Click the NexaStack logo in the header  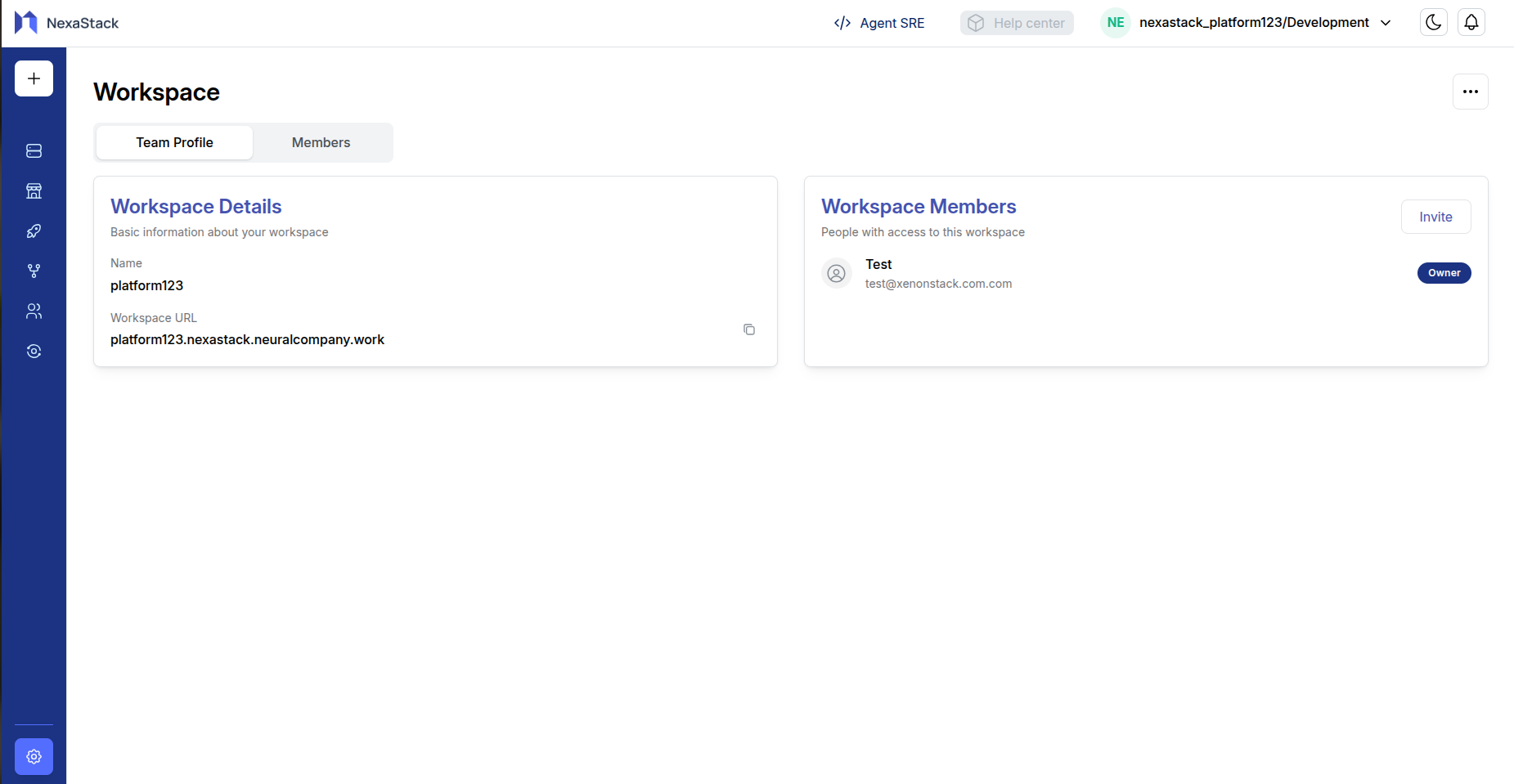(x=67, y=22)
